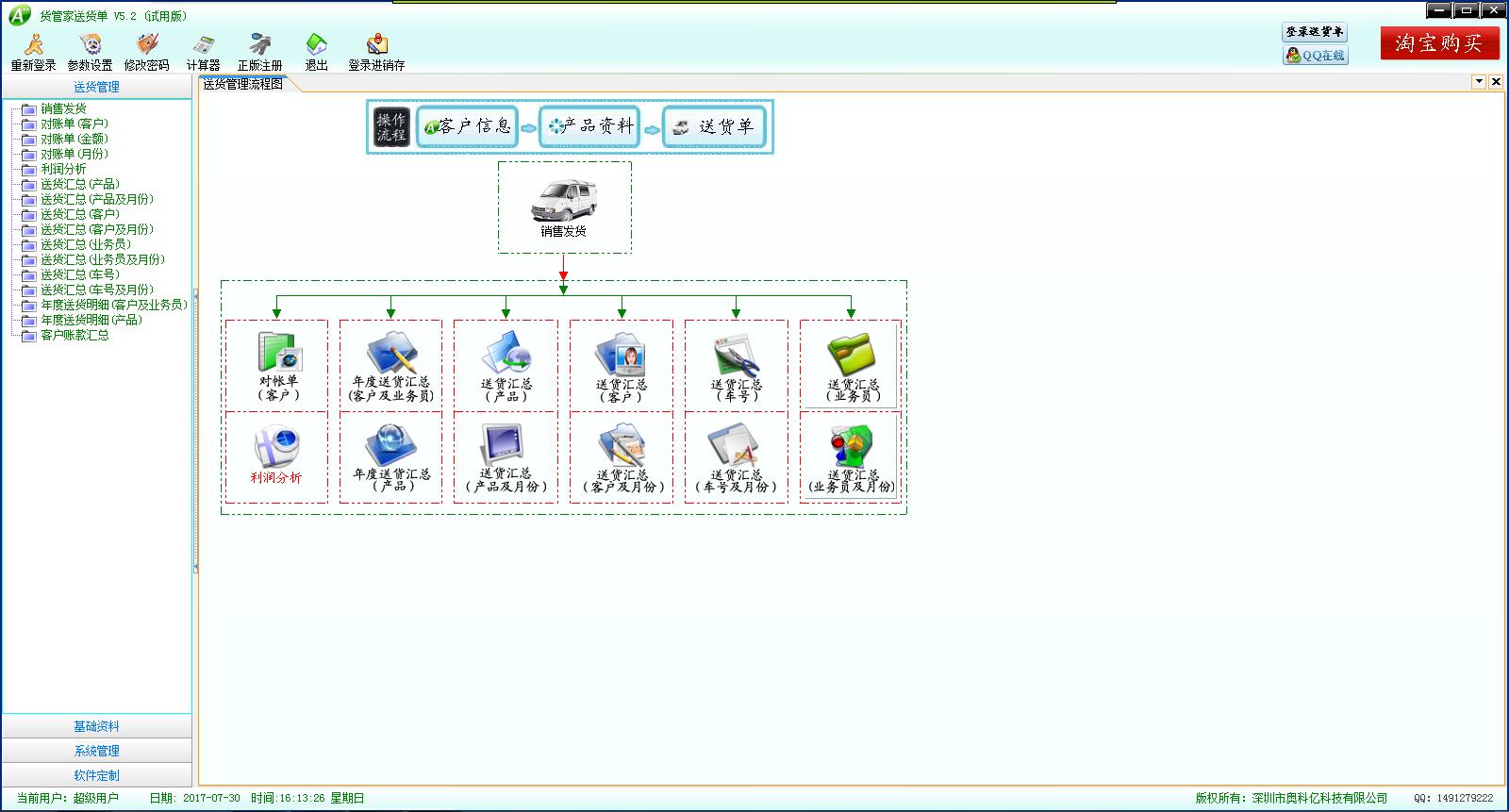Screen dimensions: 1509x812
Task: Open 送货汇总(车号及月份) flowchart icon
Action: pos(737,456)
